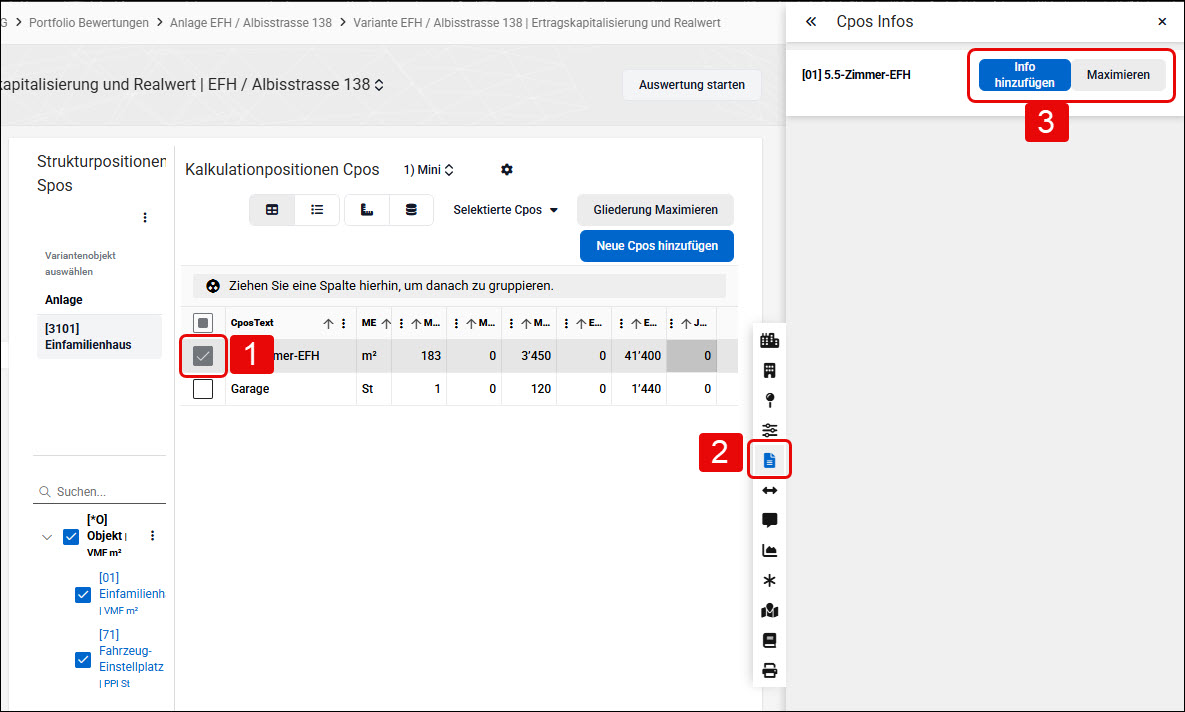The height and width of the screenshot is (712, 1185).
Task: Collapse Cpos Infos panel with double chevron
Action: (811, 21)
